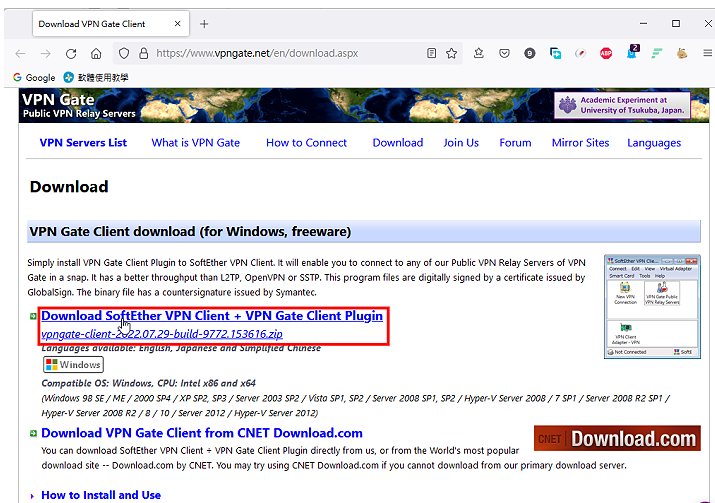715x503 pixels.
Task: Open Download VPN Gate Client from CNET link
Action: 202,433
